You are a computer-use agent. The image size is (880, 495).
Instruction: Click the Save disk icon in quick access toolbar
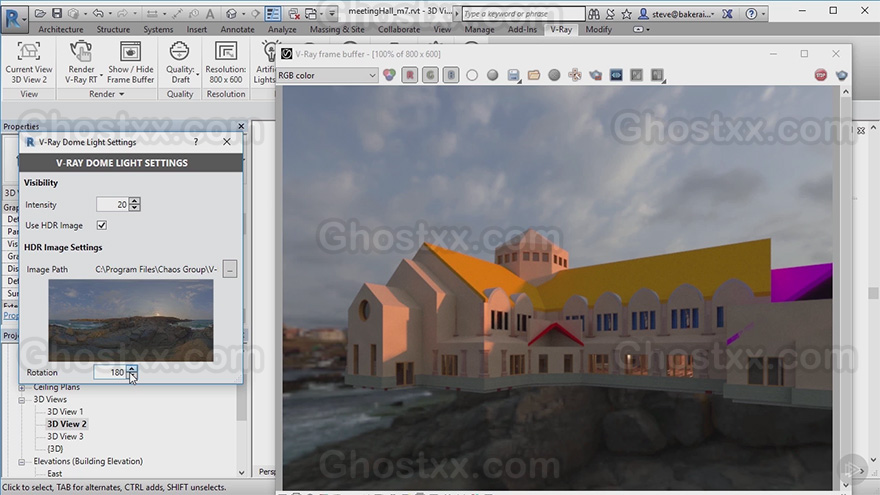pos(57,13)
